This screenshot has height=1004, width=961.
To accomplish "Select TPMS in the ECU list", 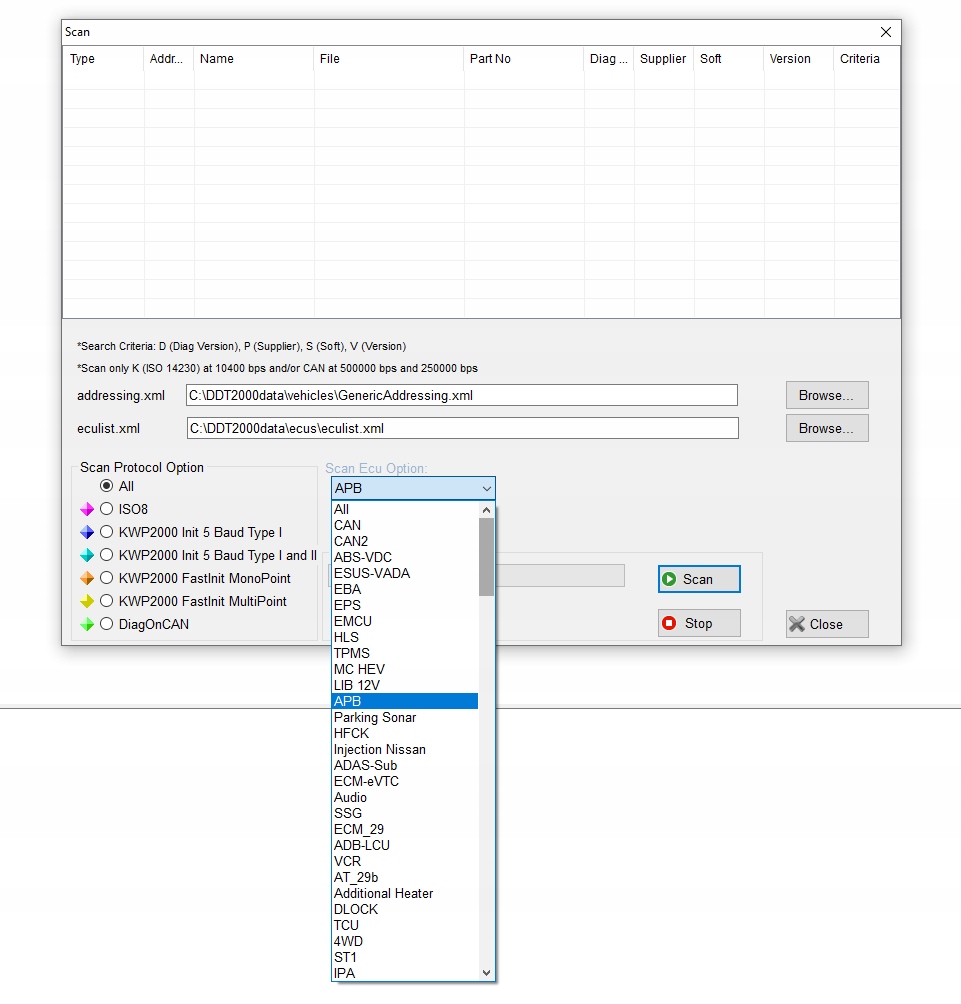I will point(405,654).
